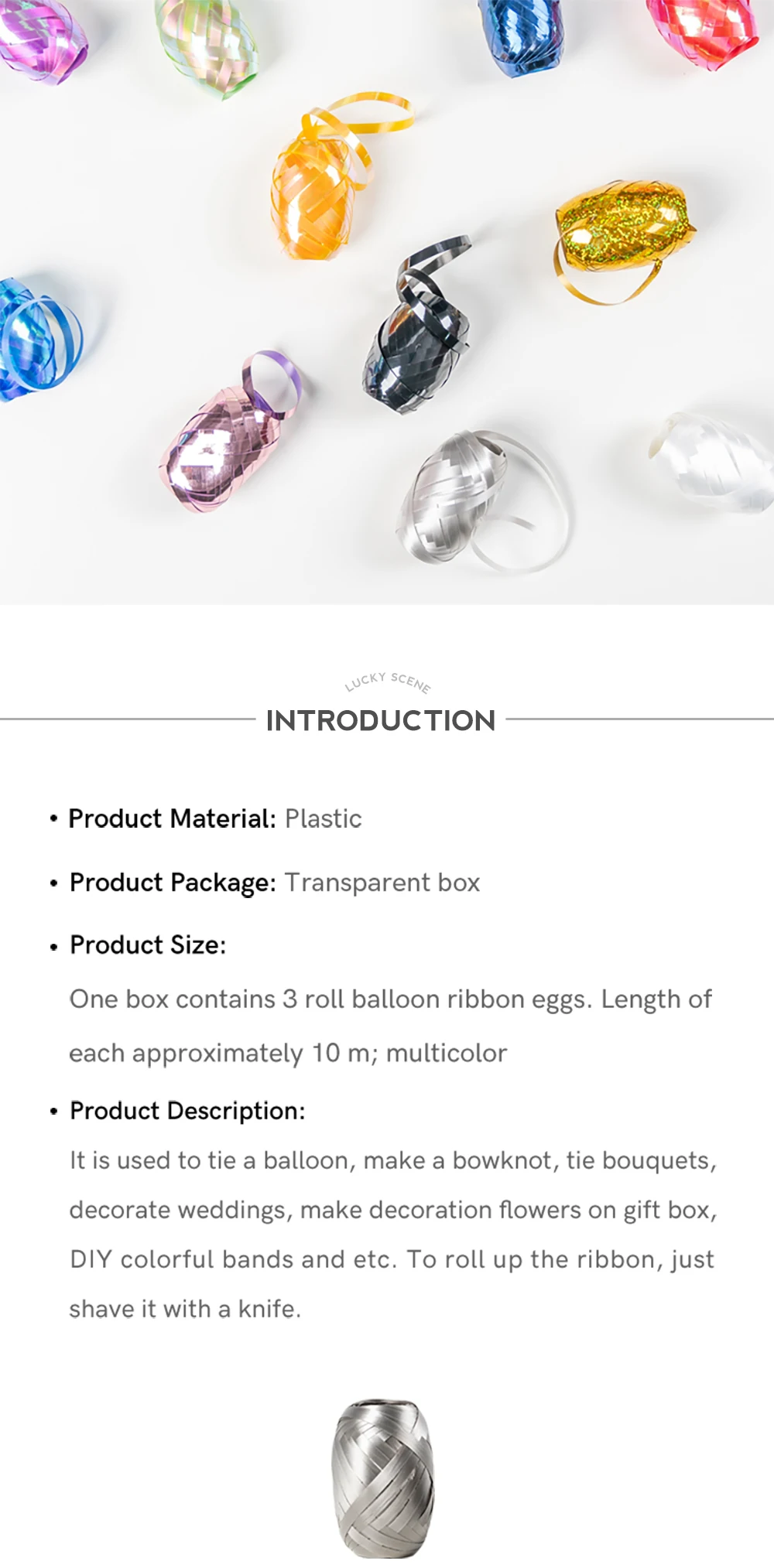Click the red ribbon egg in top corner

tap(704, 31)
